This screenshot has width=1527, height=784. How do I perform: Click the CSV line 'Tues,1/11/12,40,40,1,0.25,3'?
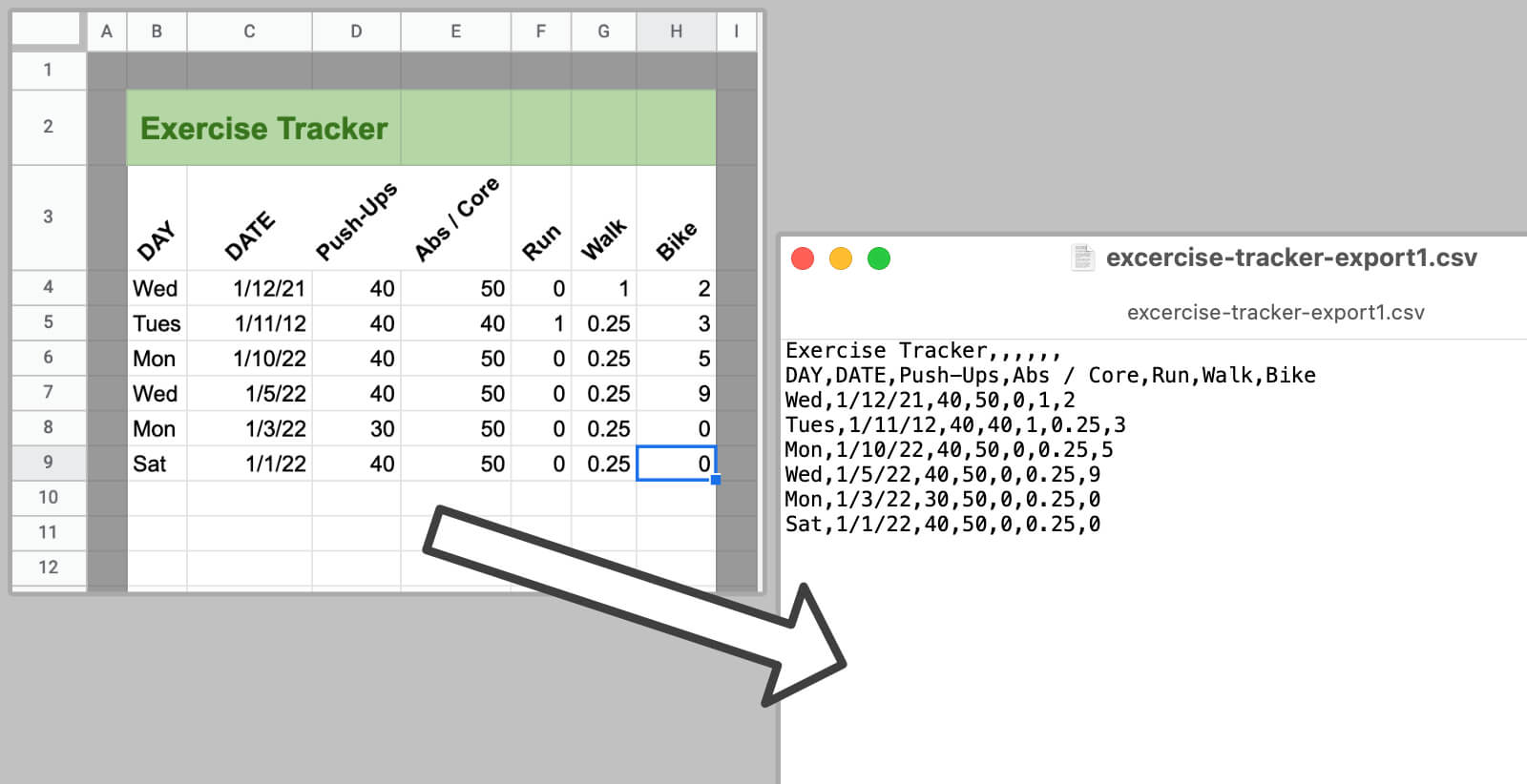[x=955, y=424]
